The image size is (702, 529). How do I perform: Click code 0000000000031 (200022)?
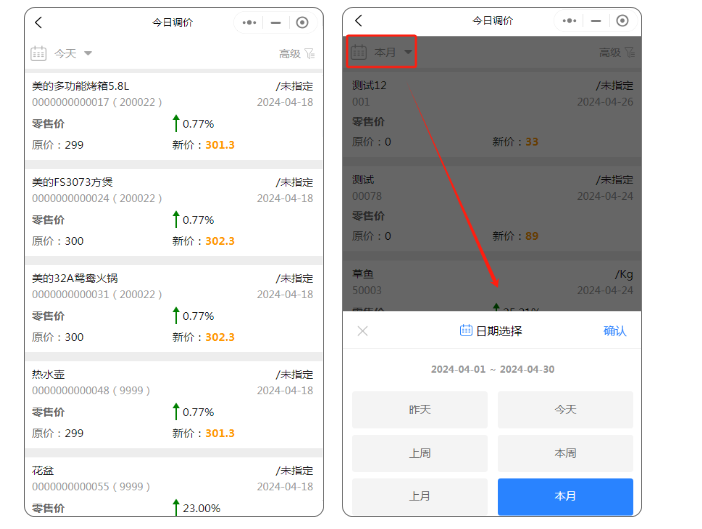(x=97, y=294)
